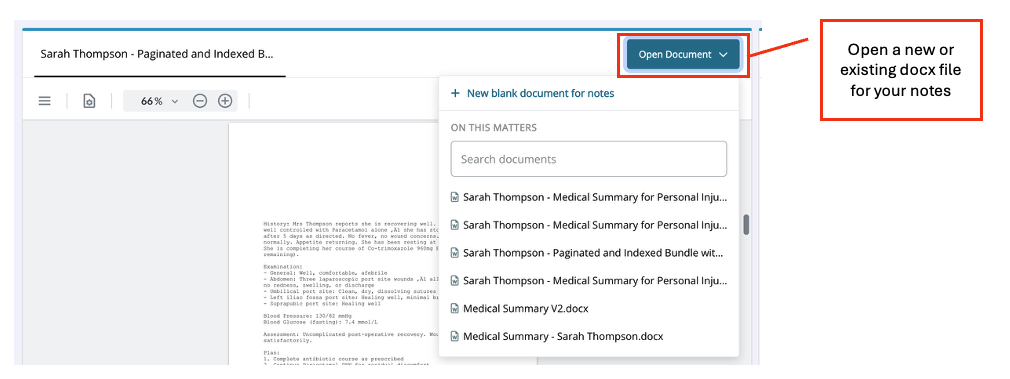Select the Sarah Thompson - Paginated and Indexed B... tab
Image resolution: width=1010 pixels, height=379 pixels.
coord(157,55)
